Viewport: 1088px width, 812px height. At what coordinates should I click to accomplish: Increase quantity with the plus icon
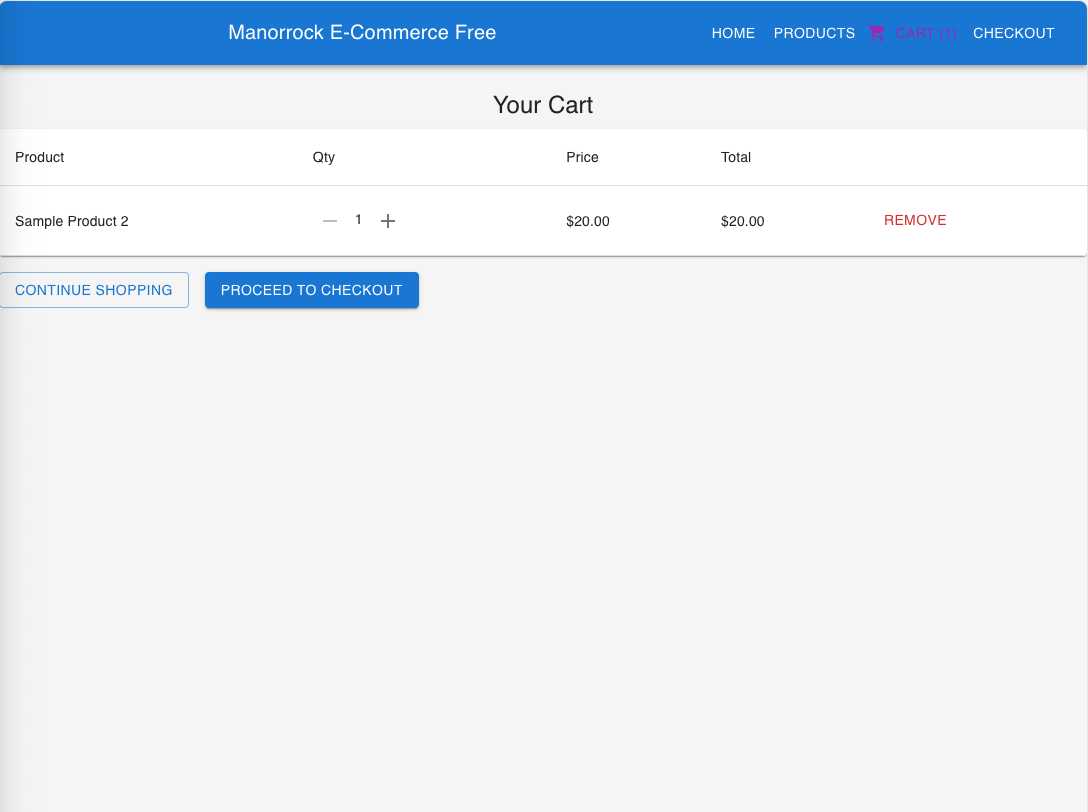click(388, 221)
